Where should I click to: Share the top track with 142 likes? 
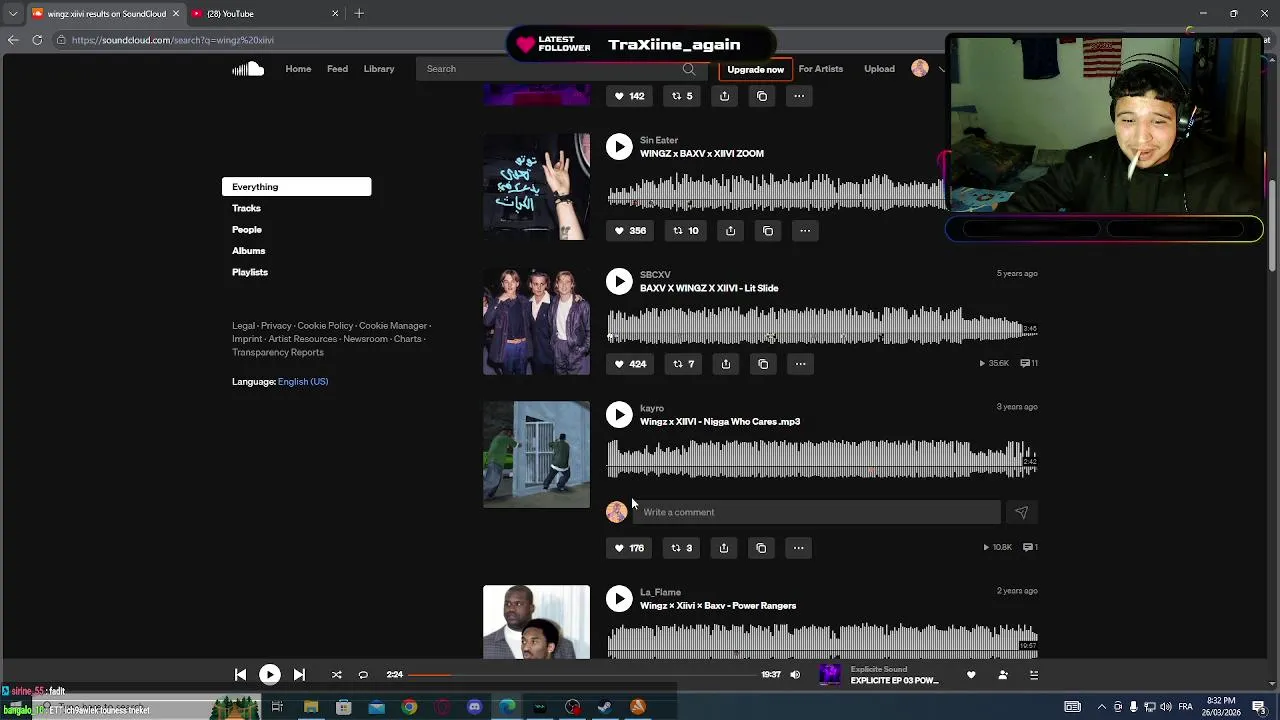coord(725,96)
